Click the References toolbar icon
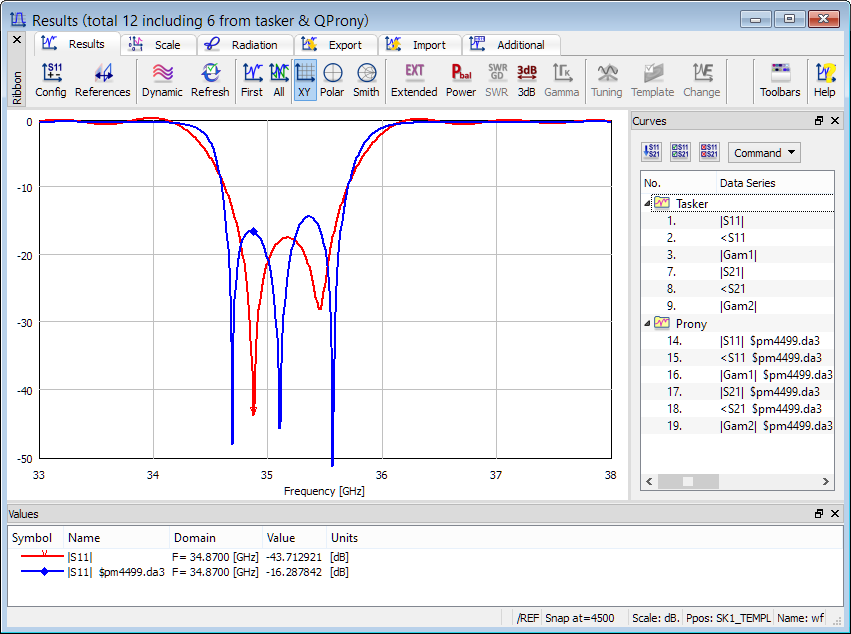Image resolution: width=851 pixels, height=634 pixels. pos(103,79)
